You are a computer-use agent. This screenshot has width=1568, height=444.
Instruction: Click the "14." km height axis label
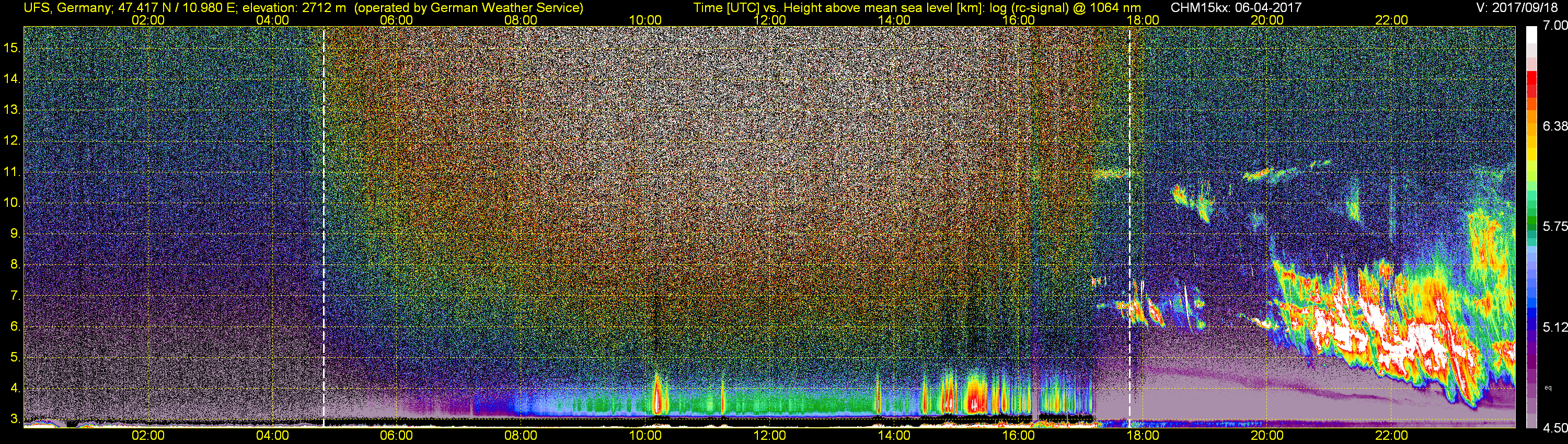(x=11, y=79)
